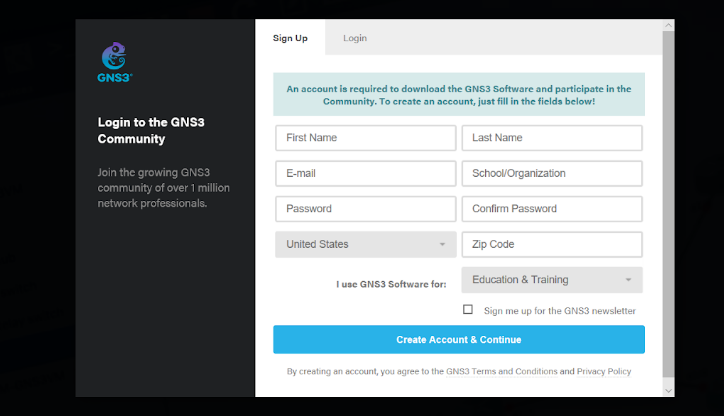The width and height of the screenshot is (724, 416).
Task: Expand the Education & Training dropdown
Action: click(552, 280)
